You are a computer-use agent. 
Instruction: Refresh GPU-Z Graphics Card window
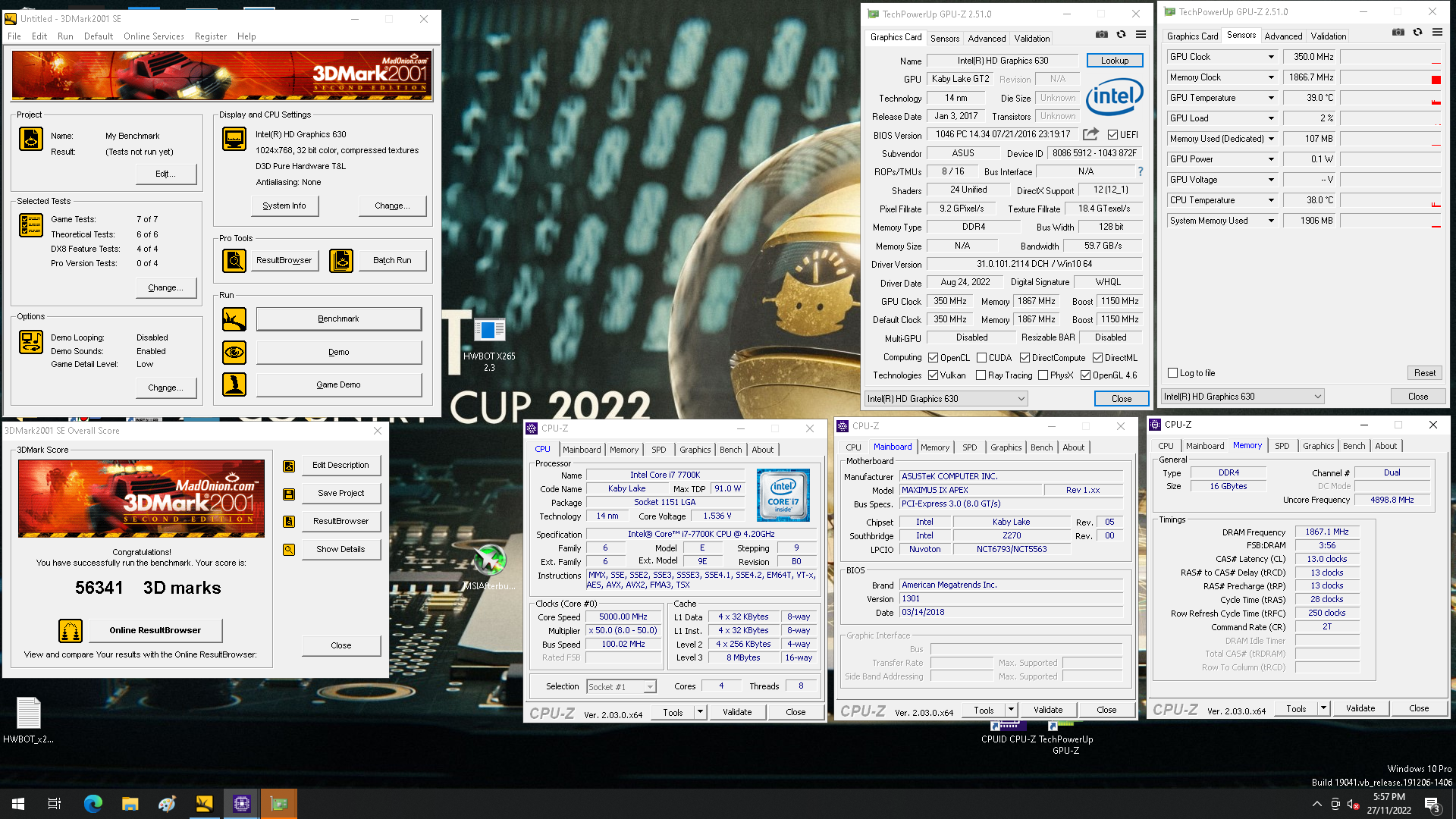click(1121, 34)
